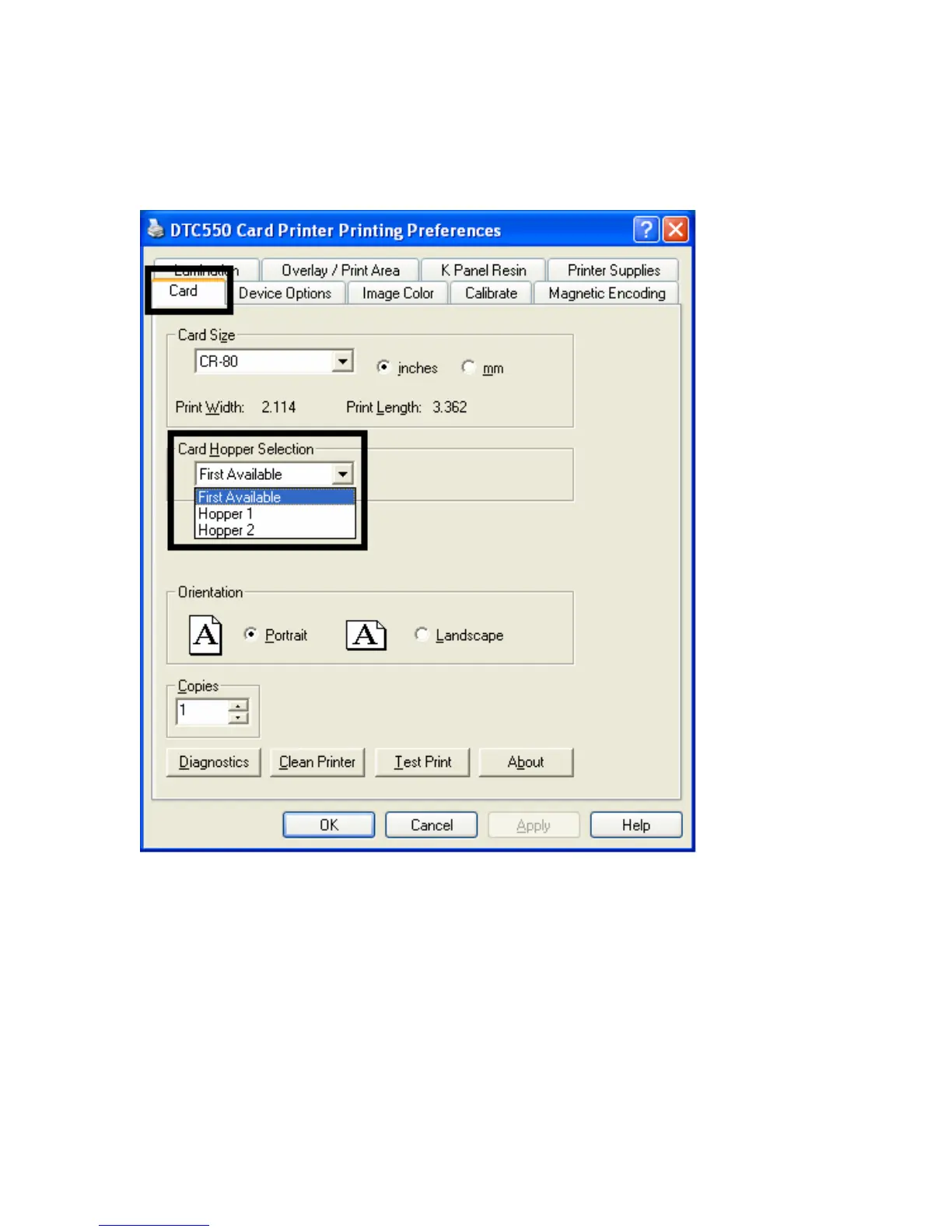
Task: Choose Portrait orientation radio button
Action: pyautogui.click(x=250, y=634)
